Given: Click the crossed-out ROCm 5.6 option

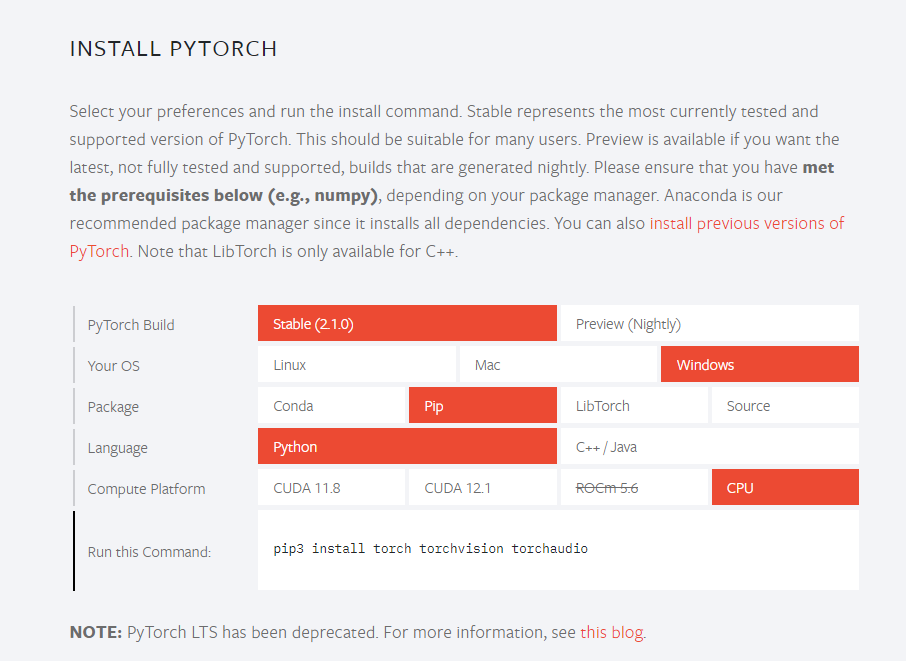Looking at the screenshot, I should 633,488.
